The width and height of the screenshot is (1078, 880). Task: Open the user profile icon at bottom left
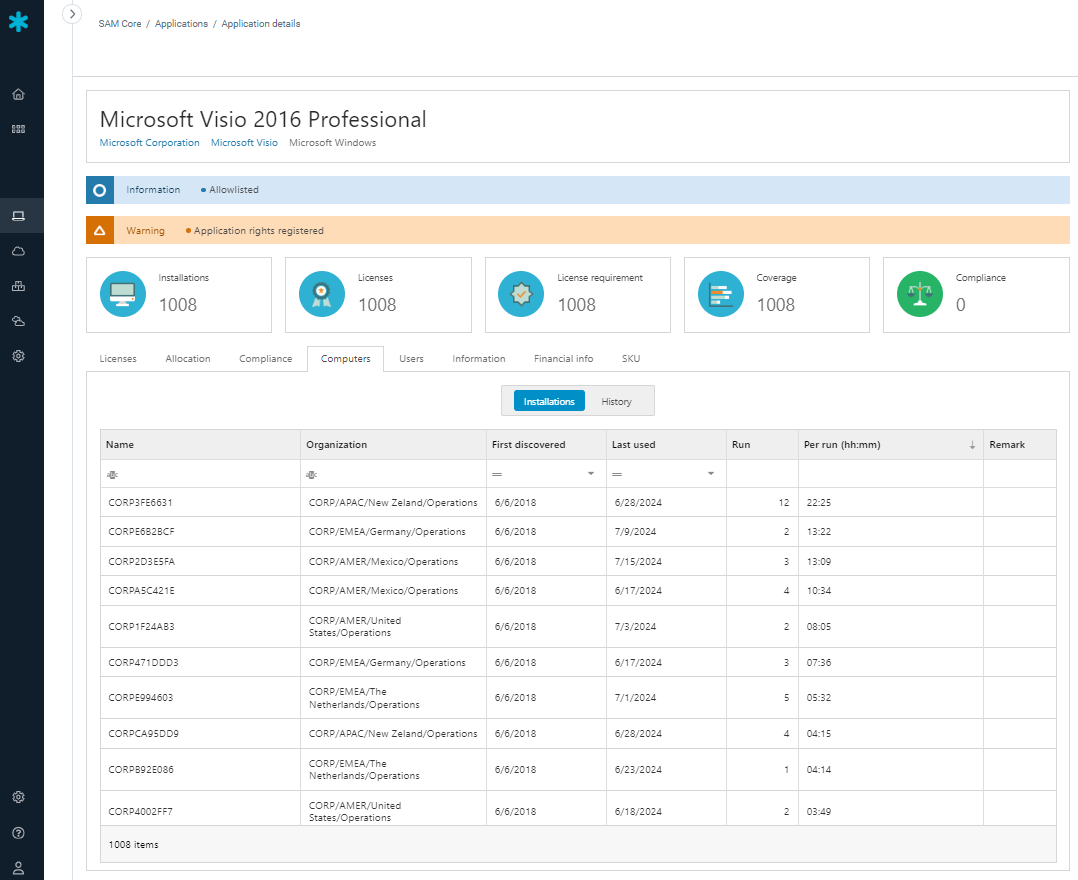tap(18, 867)
